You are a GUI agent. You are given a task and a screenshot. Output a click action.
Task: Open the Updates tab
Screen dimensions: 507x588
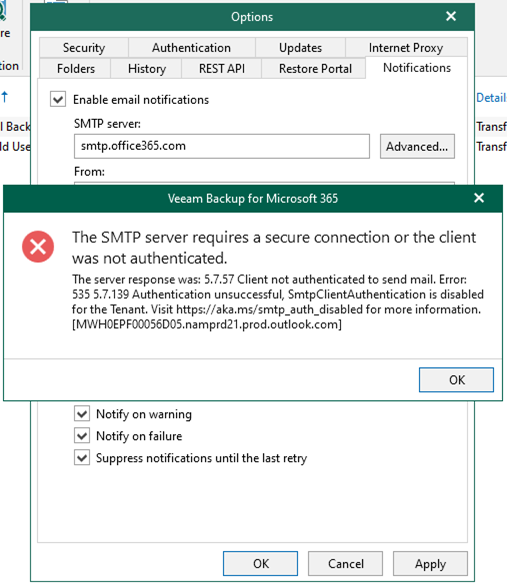(300, 48)
